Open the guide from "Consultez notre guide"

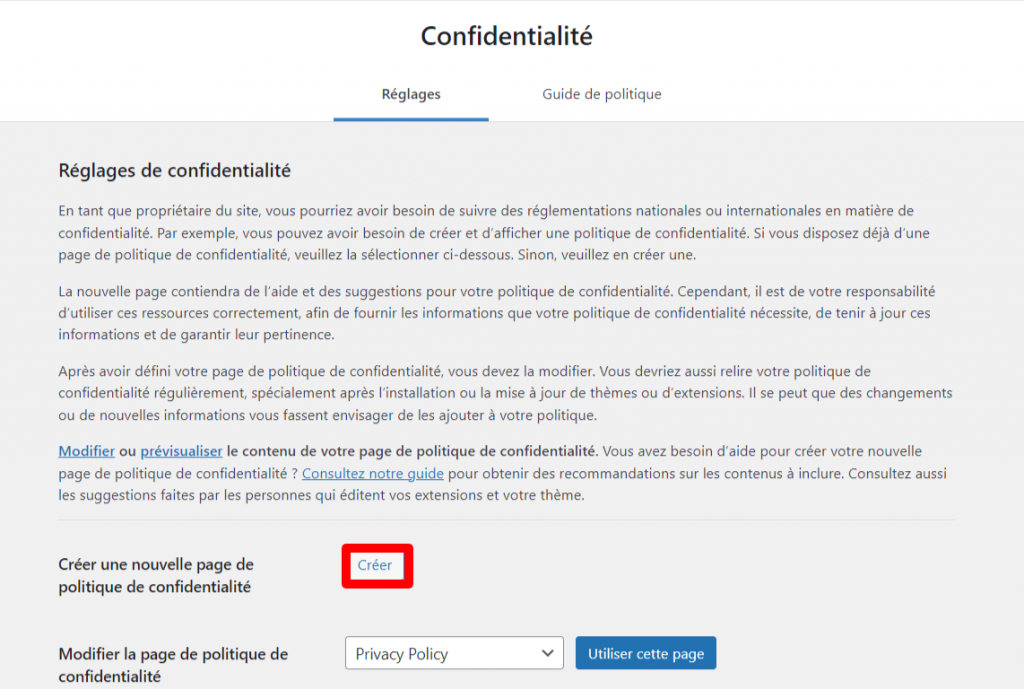pyautogui.click(x=373, y=473)
